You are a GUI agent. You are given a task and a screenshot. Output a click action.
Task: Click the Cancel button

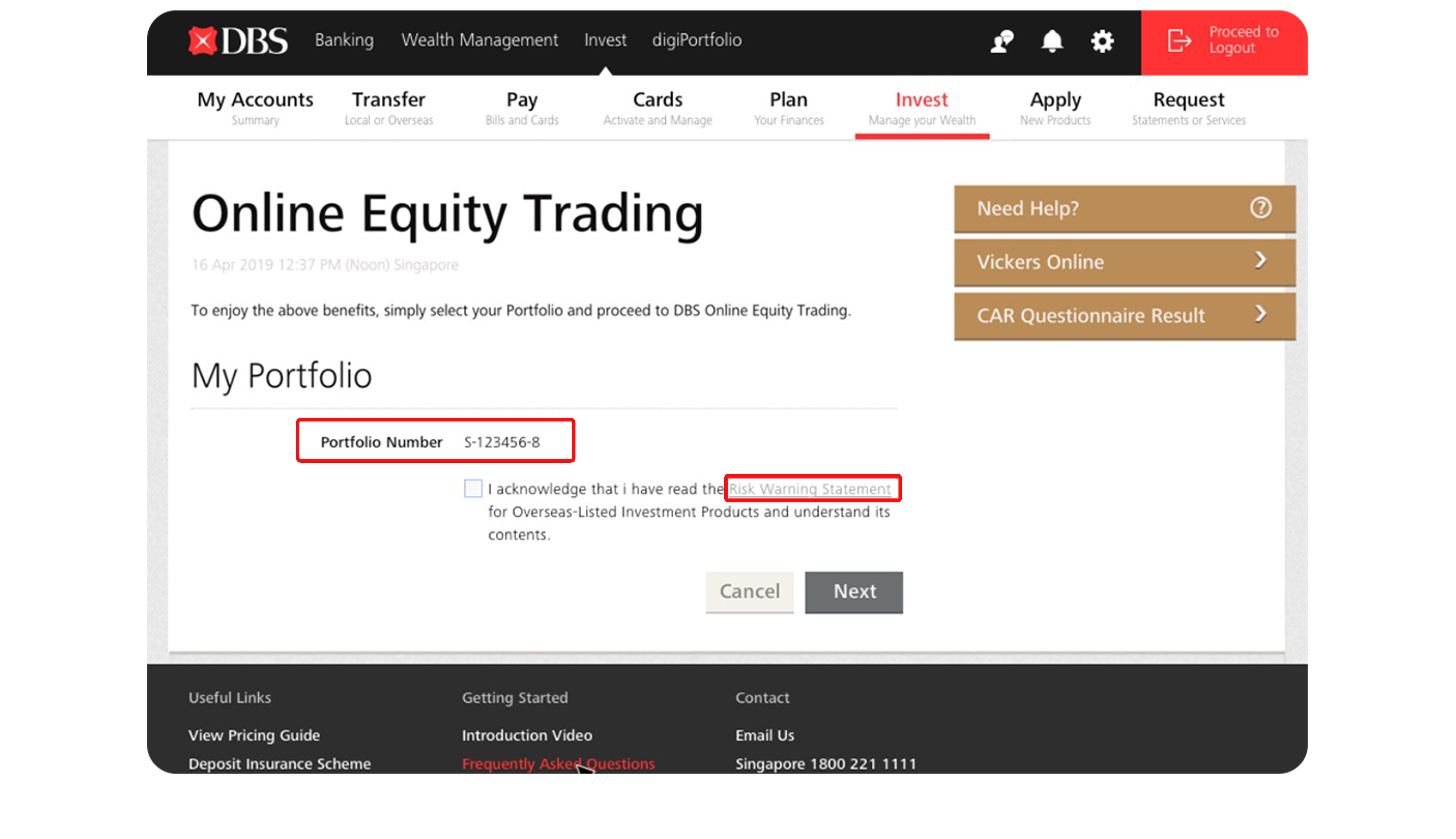(749, 592)
